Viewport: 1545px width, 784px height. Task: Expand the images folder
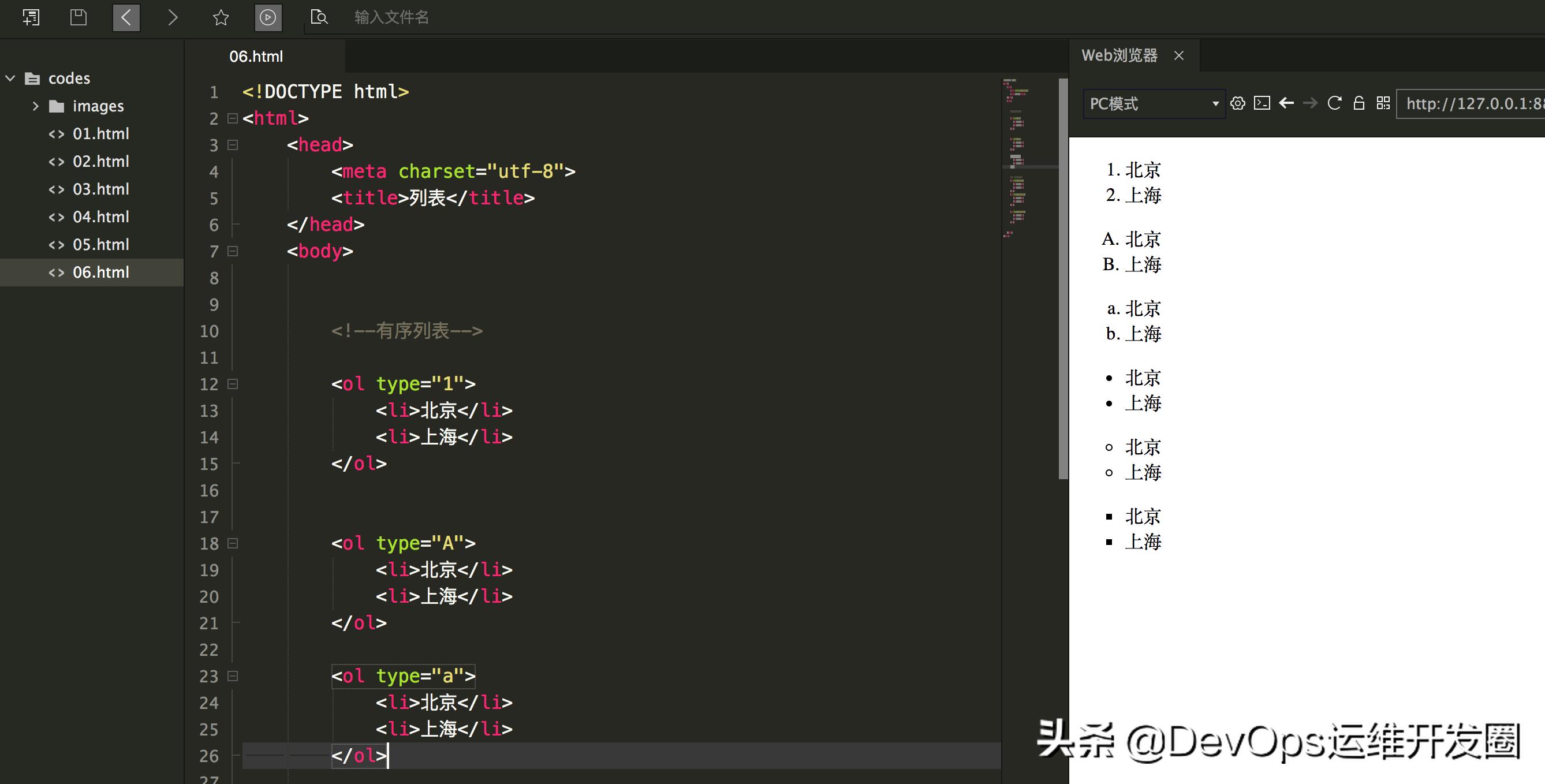(x=35, y=106)
